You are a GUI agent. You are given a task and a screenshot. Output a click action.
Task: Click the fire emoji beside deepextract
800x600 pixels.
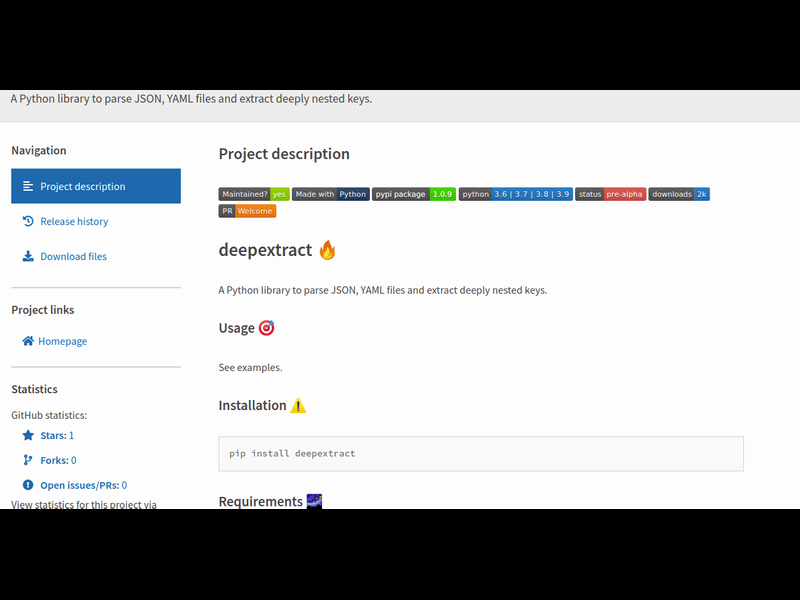[327, 250]
